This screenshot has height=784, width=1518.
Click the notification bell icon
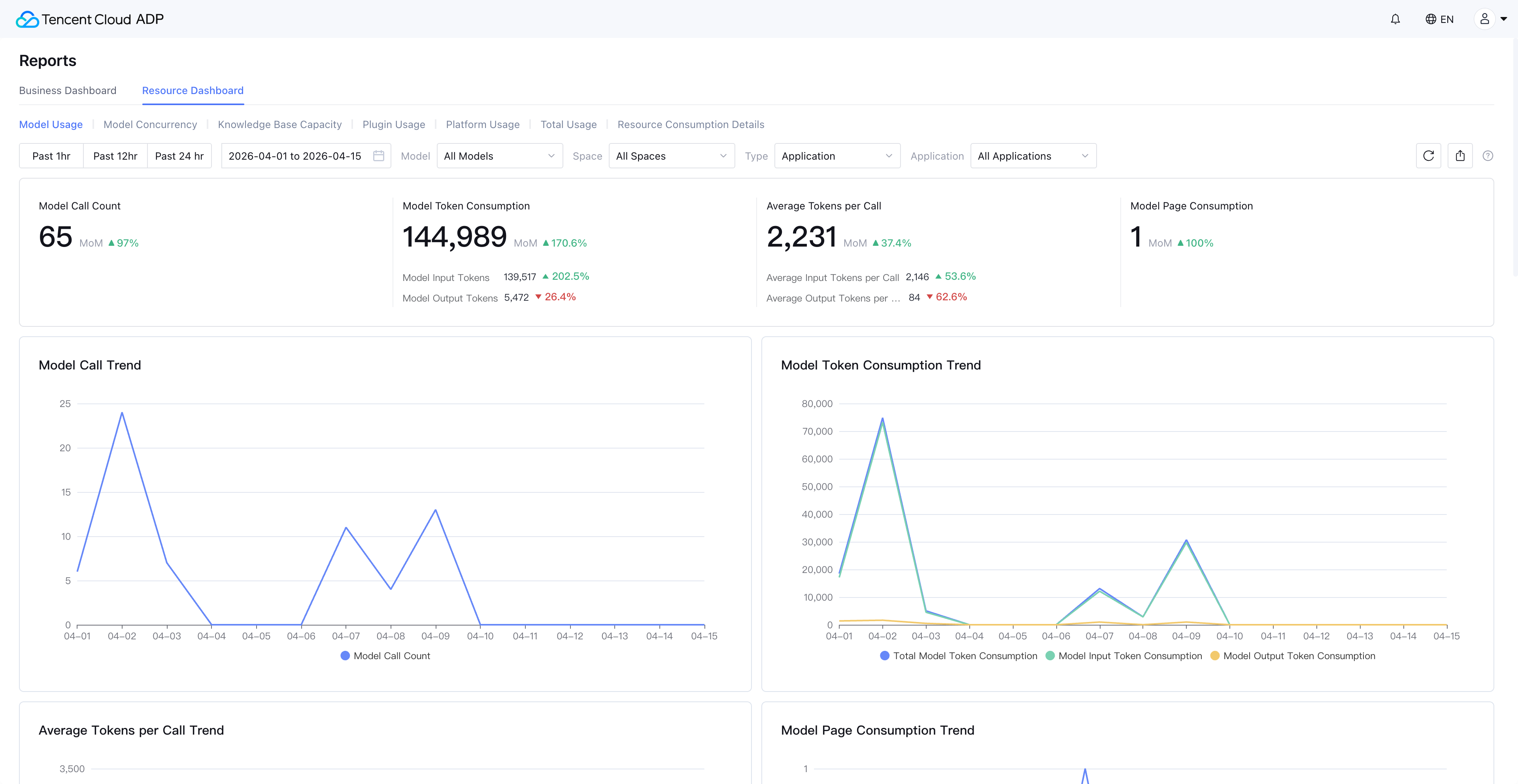coord(1395,19)
